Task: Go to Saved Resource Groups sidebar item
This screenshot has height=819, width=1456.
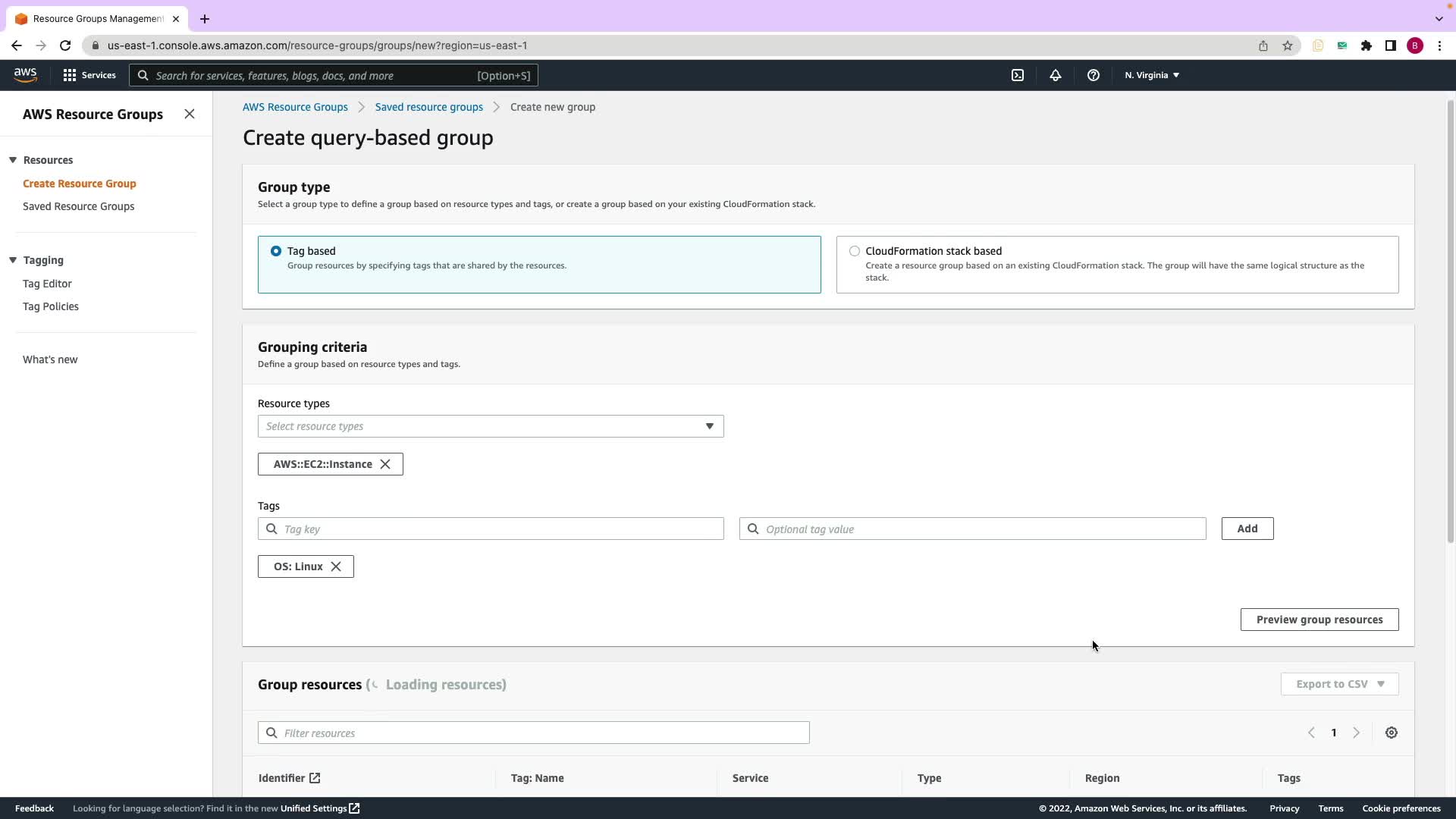Action: click(78, 206)
